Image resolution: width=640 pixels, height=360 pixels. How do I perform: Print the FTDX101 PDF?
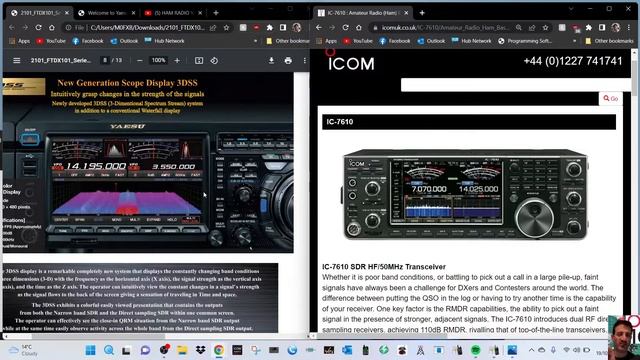288,60
